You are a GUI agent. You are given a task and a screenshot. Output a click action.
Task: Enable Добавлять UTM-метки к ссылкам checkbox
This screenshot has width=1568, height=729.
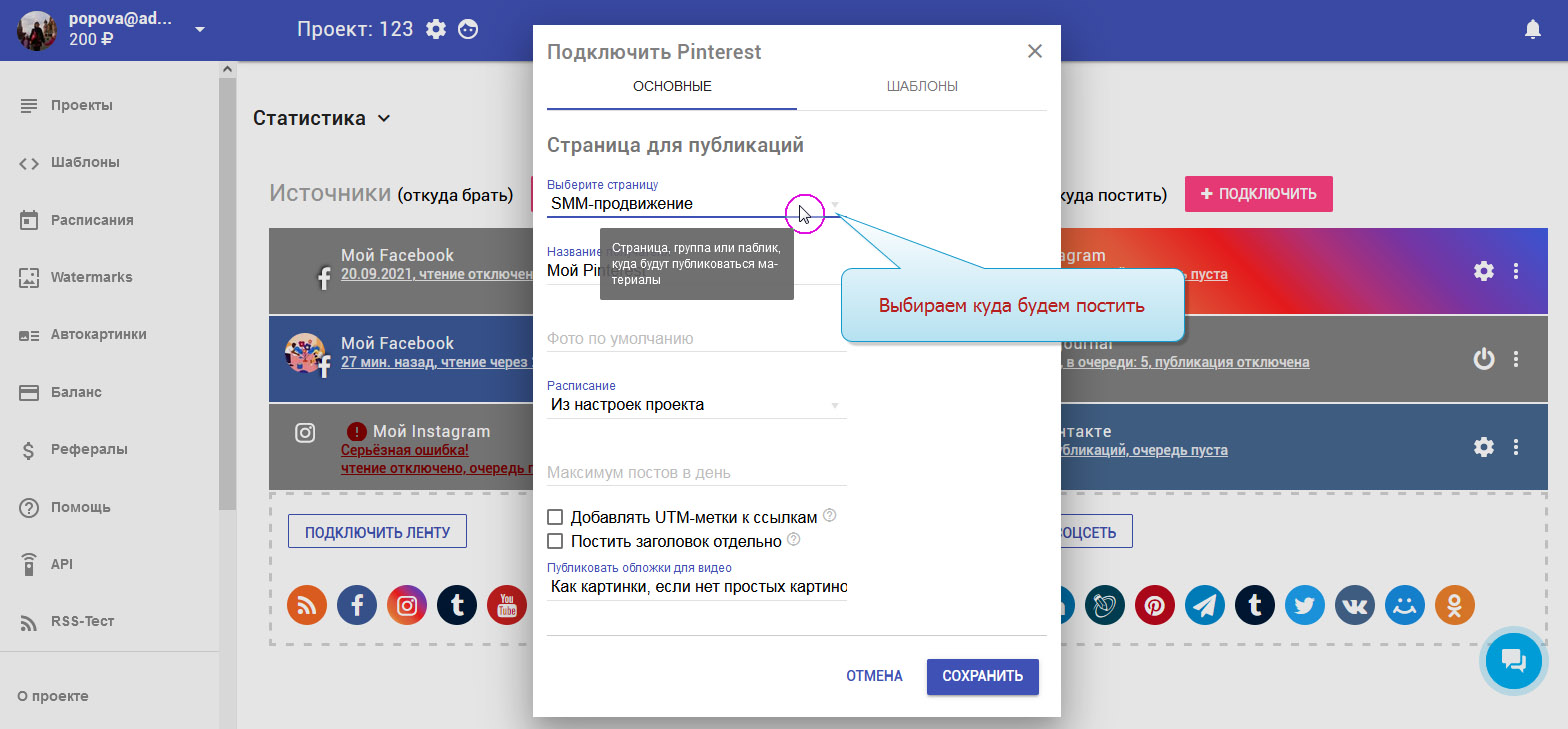pyautogui.click(x=555, y=518)
